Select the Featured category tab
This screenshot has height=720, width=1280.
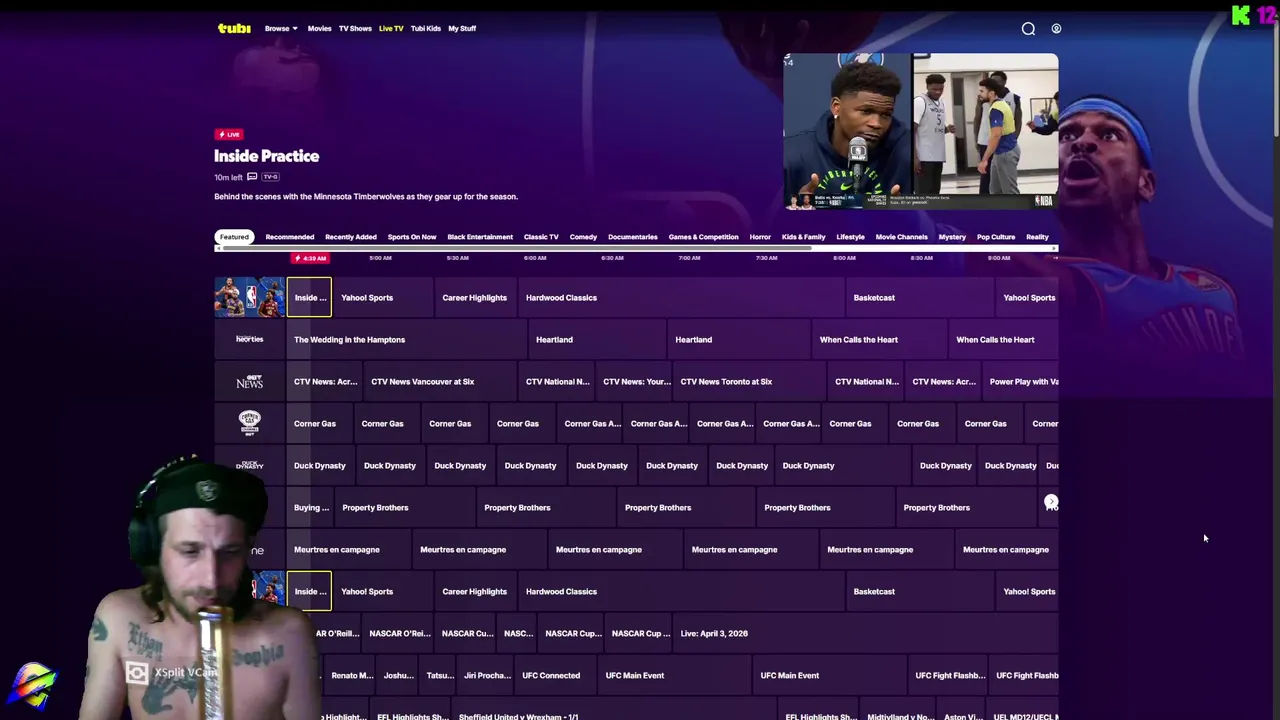click(234, 237)
